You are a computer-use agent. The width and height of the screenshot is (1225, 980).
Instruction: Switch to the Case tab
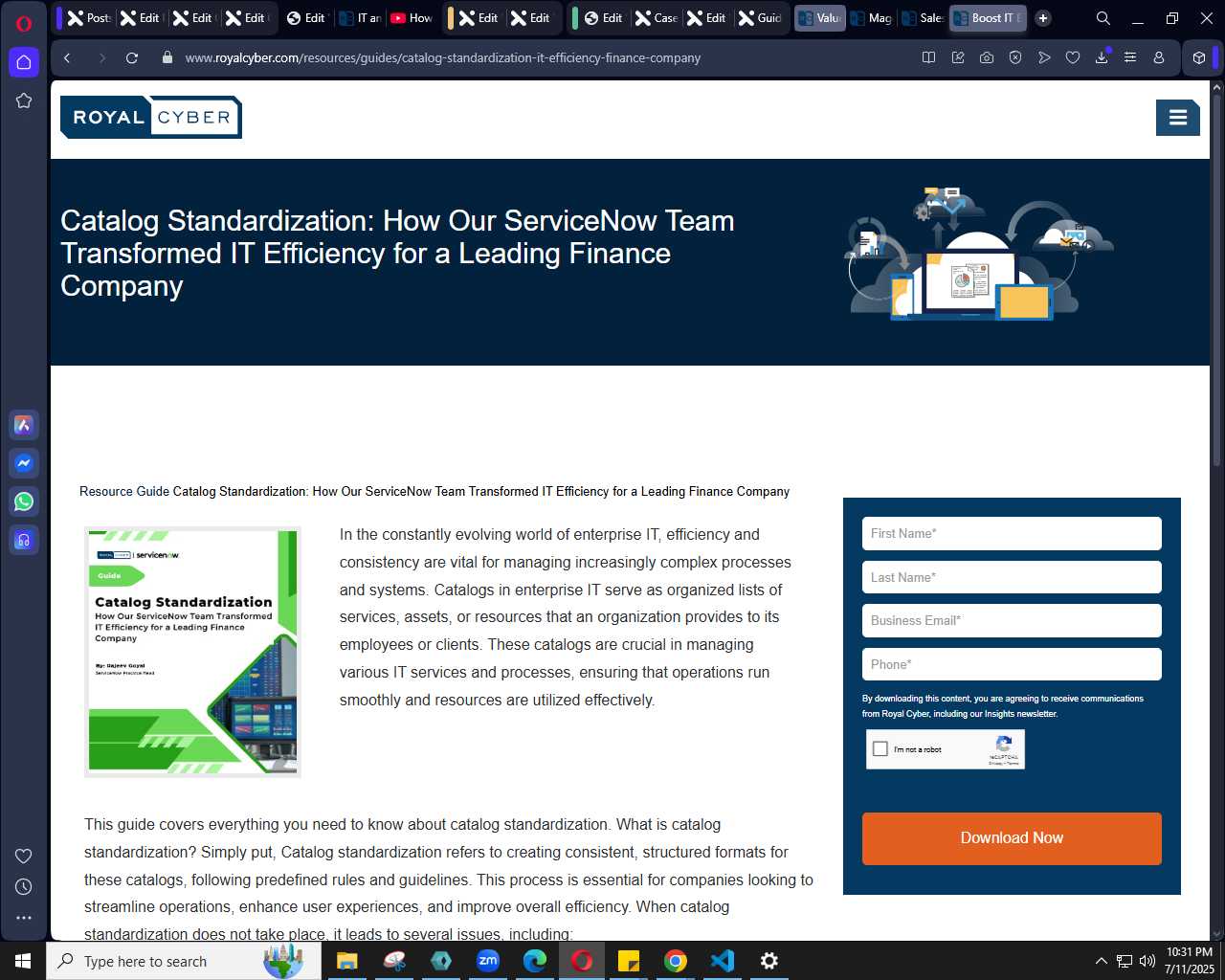tap(657, 18)
